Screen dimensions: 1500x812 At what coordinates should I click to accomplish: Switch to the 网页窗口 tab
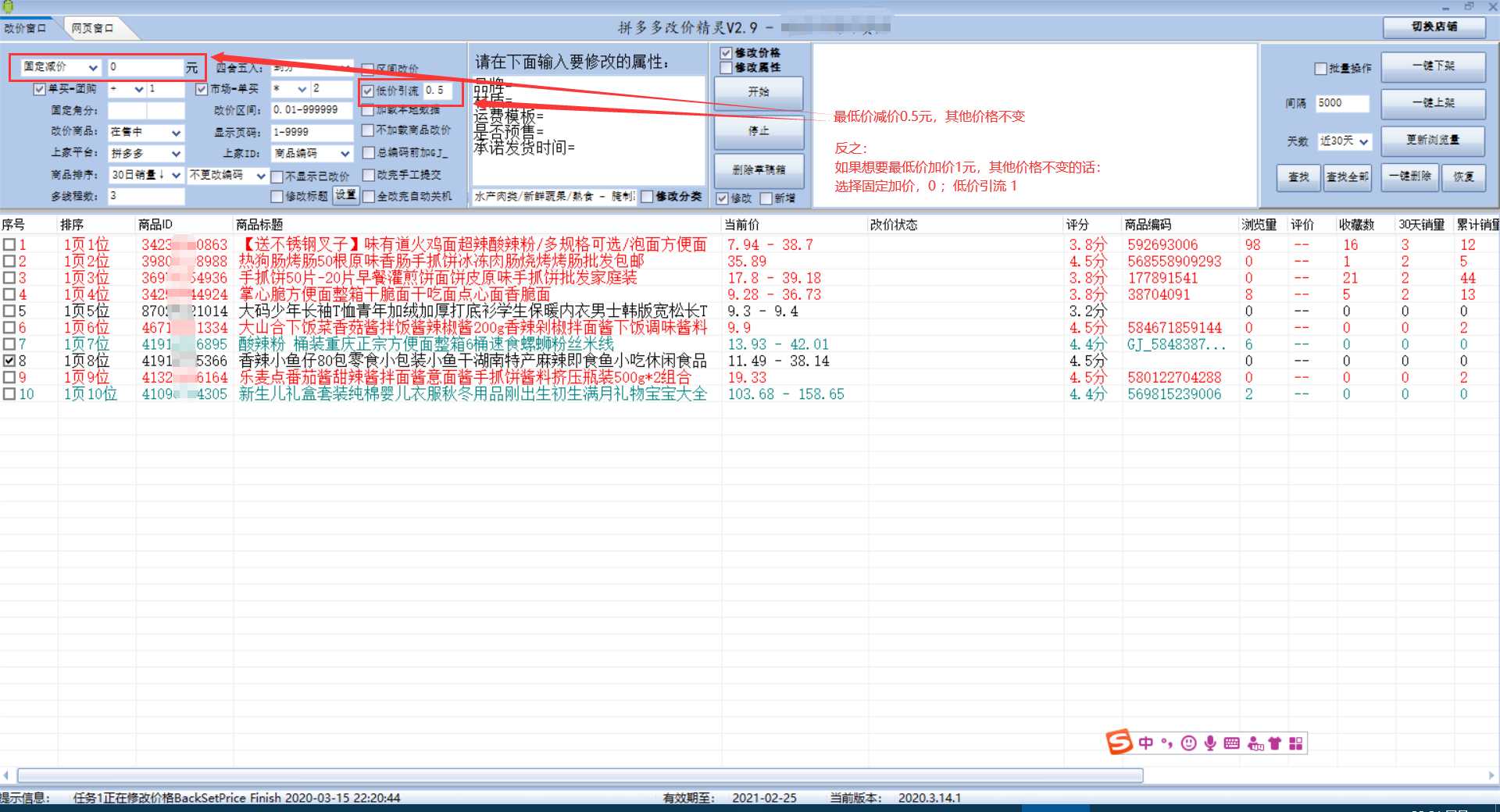[92, 28]
